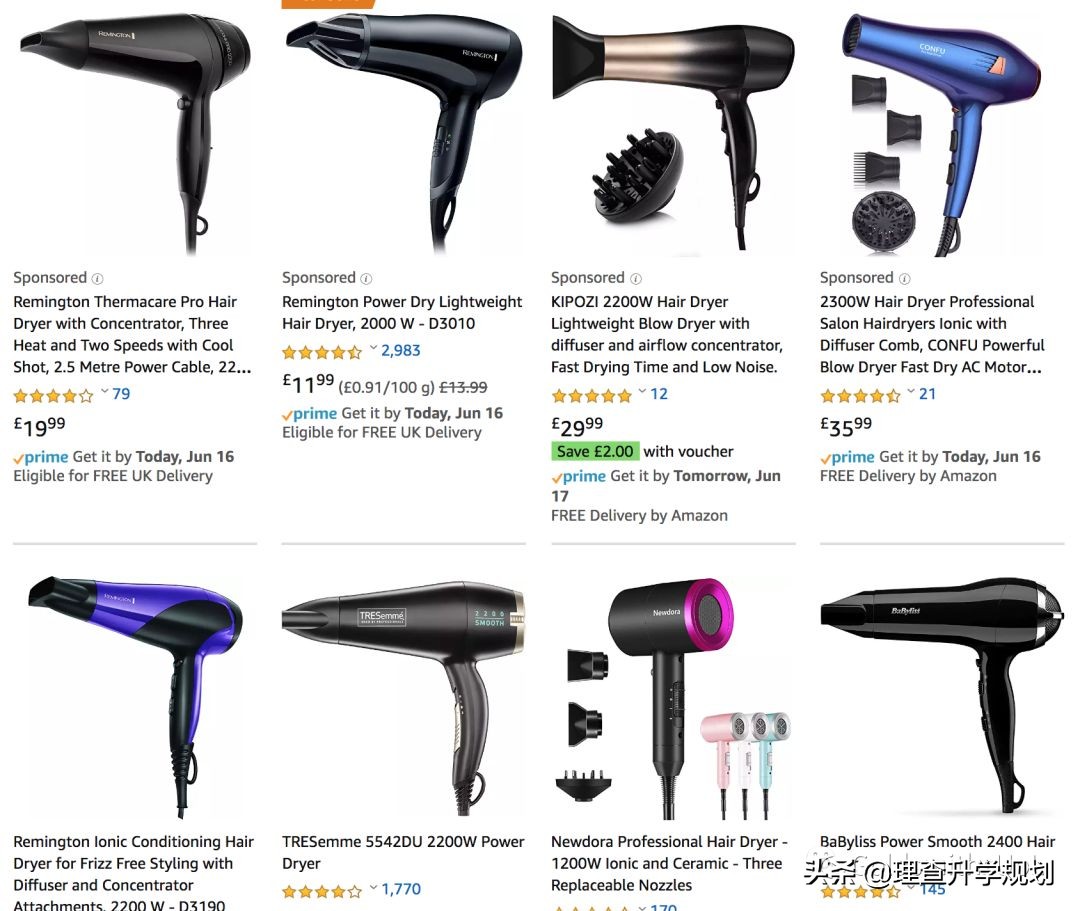1080x911 pixels.
Task: Click the Sponsored info icon under the KIPOZI dryer
Action: point(636,279)
